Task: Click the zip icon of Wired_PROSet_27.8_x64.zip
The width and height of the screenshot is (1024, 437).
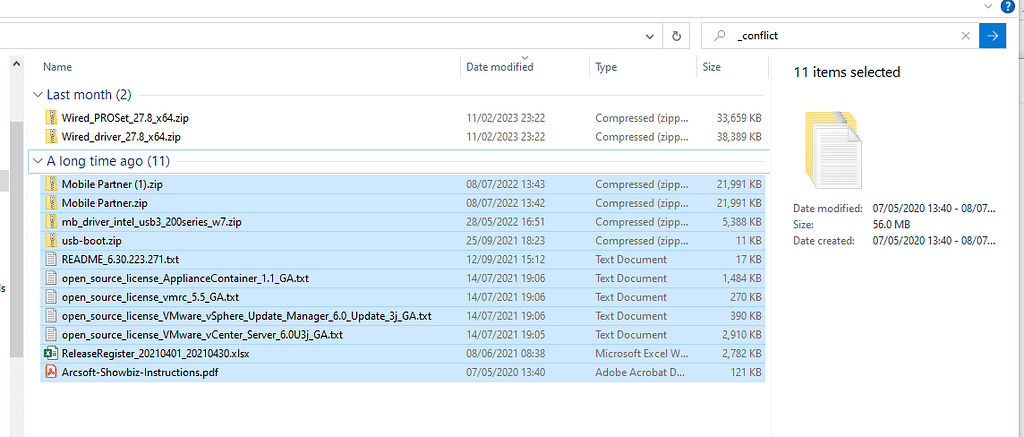Action: pos(52,117)
